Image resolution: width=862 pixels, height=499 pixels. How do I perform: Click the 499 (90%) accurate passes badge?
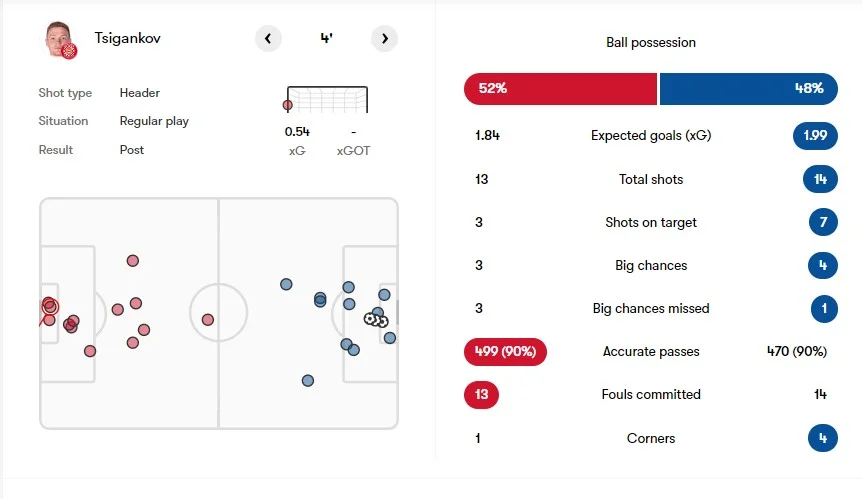pos(505,351)
